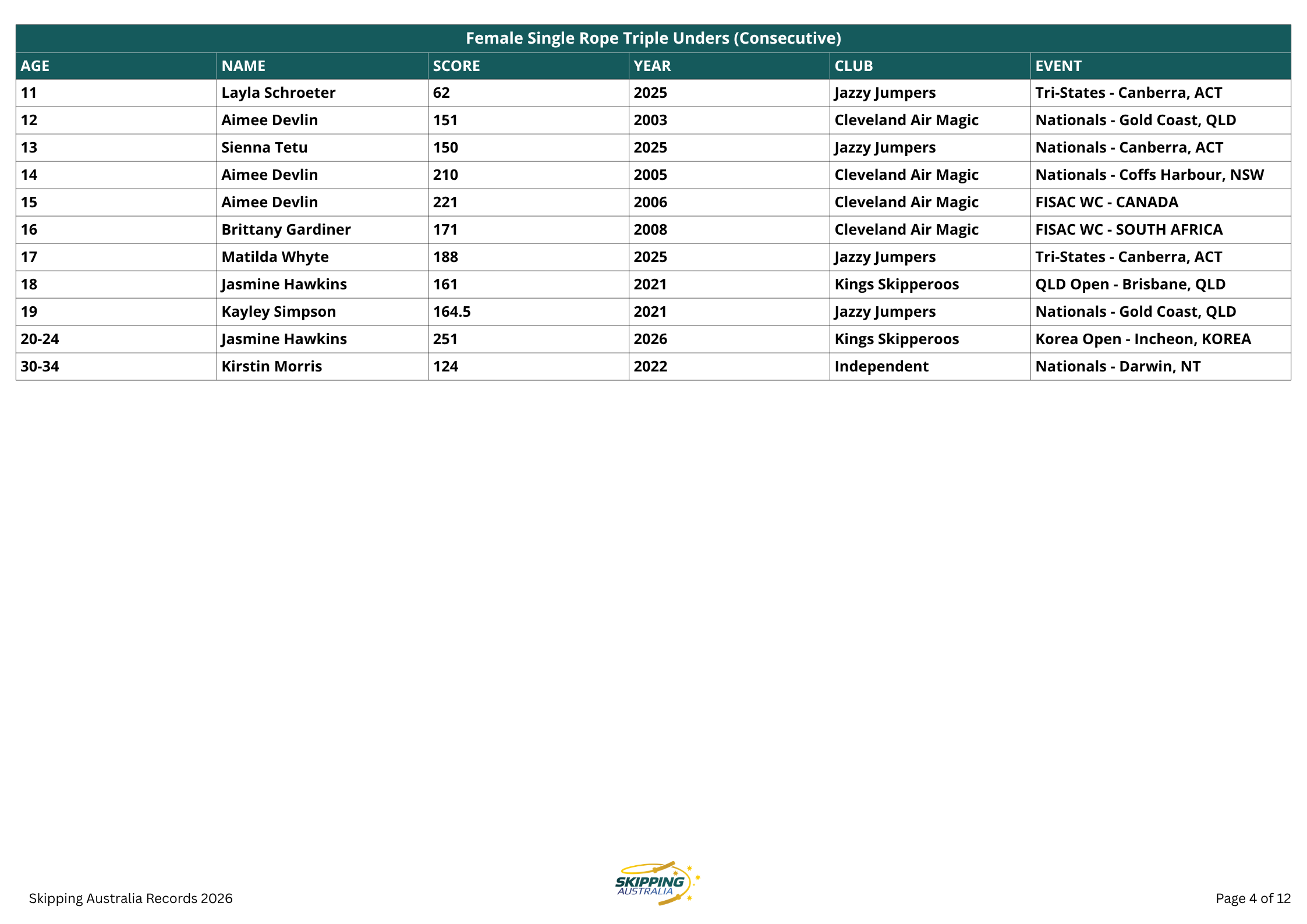Click 'Nationals - Coffs Harbour, NSW' event
Image resolution: width=1307 pixels, height=924 pixels.
coord(1149,175)
